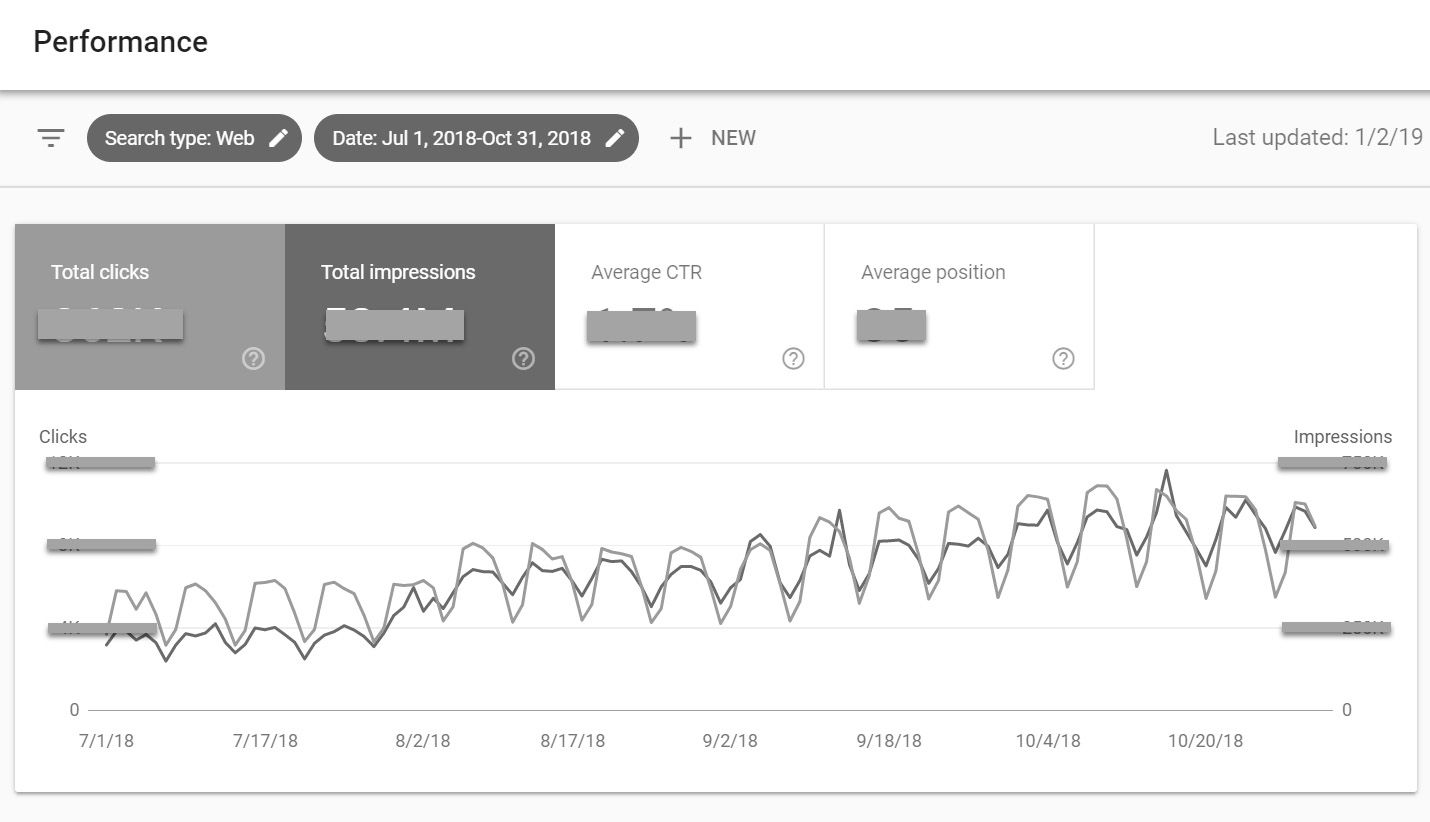Screen dimensions: 1430x822
Task: Click the Last updated: 1/2/19 text
Action: [x=1317, y=138]
